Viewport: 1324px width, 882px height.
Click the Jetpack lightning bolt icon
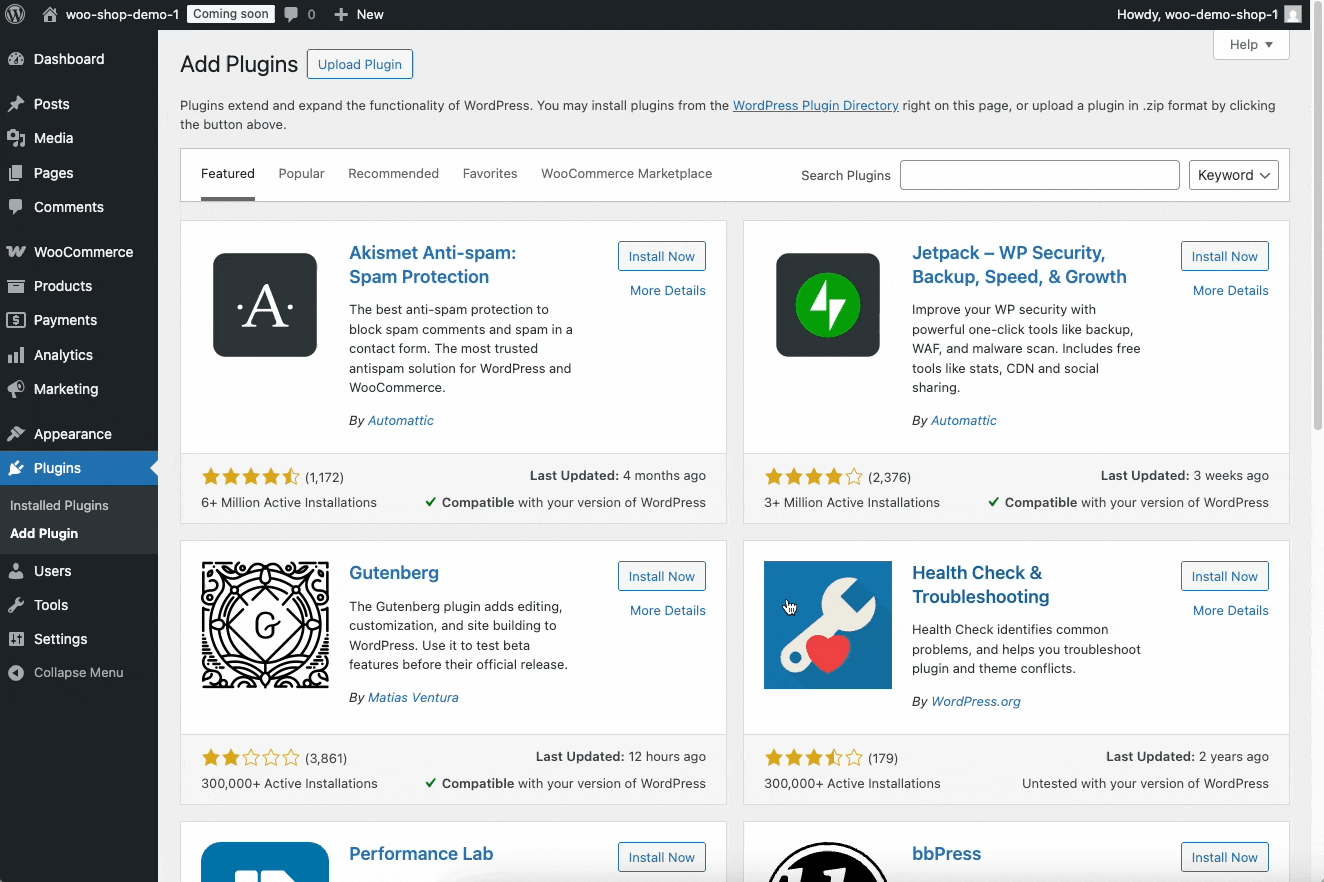(828, 305)
